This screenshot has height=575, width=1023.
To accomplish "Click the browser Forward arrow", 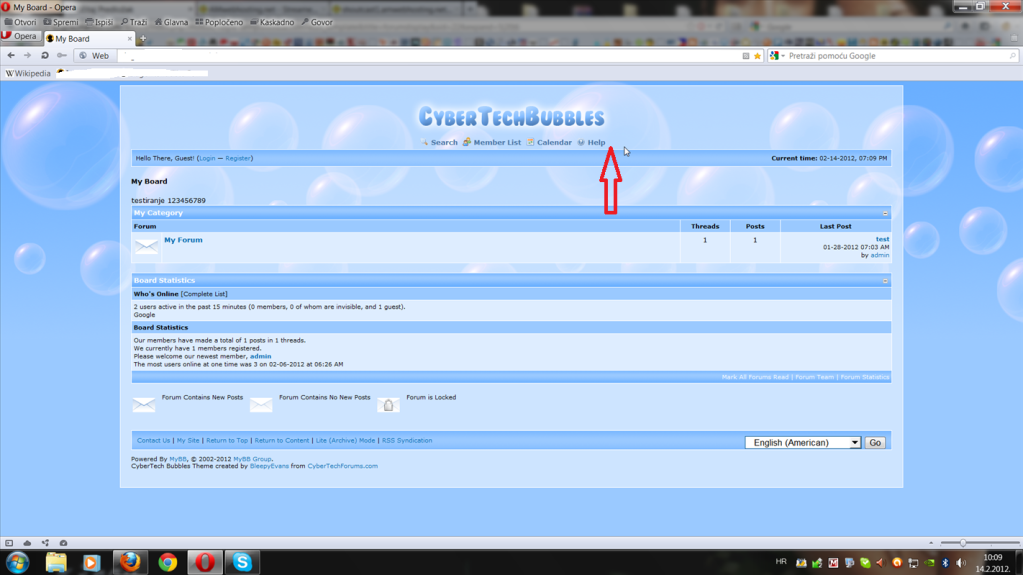I will coord(27,55).
